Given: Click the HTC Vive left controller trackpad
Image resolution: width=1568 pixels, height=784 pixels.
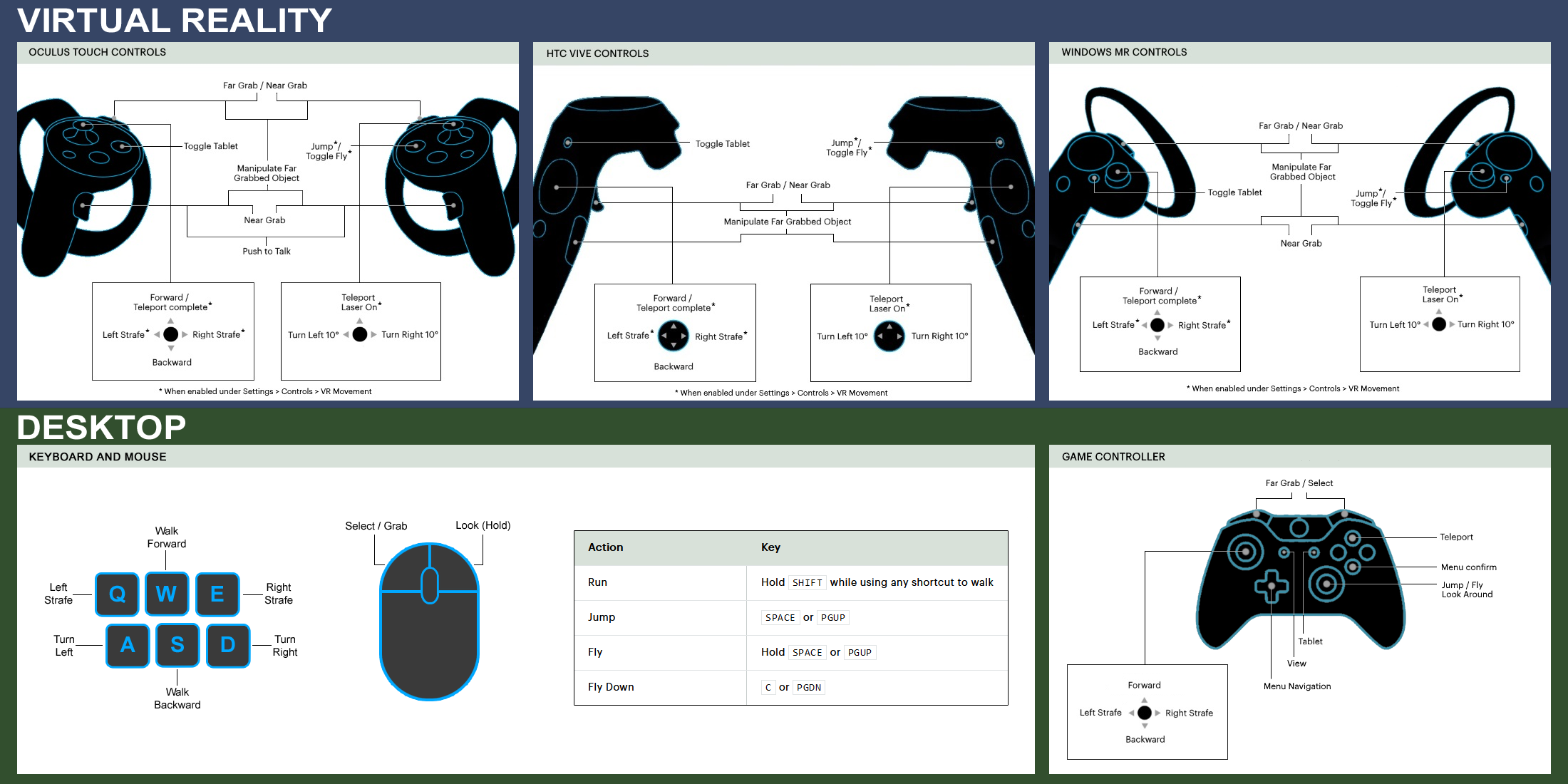Looking at the screenshot, I should 558,187.
